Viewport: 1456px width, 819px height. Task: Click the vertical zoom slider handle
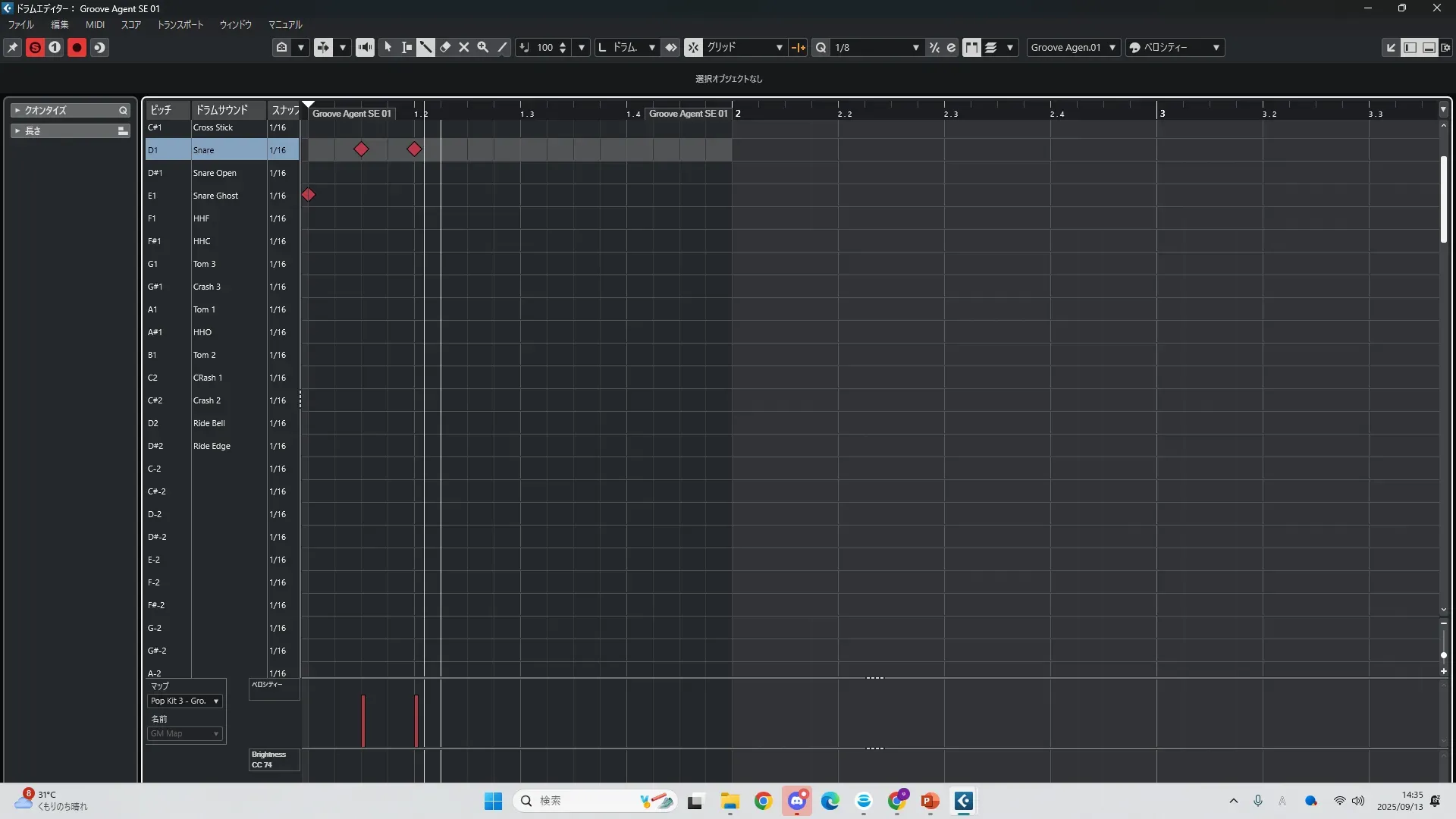(1443, 654)
